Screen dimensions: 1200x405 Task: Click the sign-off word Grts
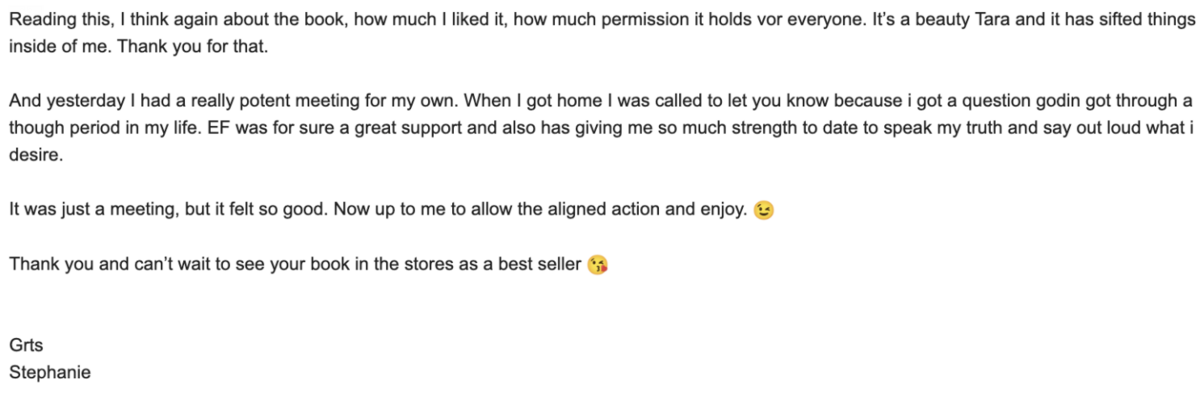[24, 347]
